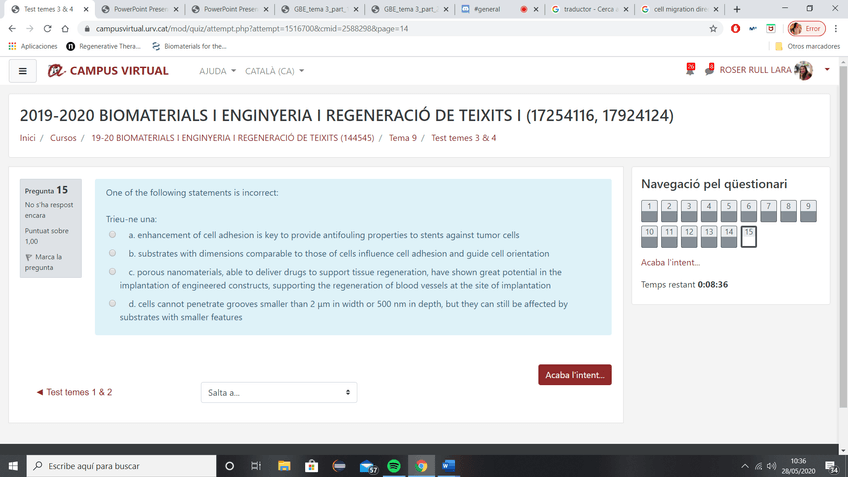Open Spotify from the taskbar
This screenshot has height=477, width=848.
tap(394, 466)
